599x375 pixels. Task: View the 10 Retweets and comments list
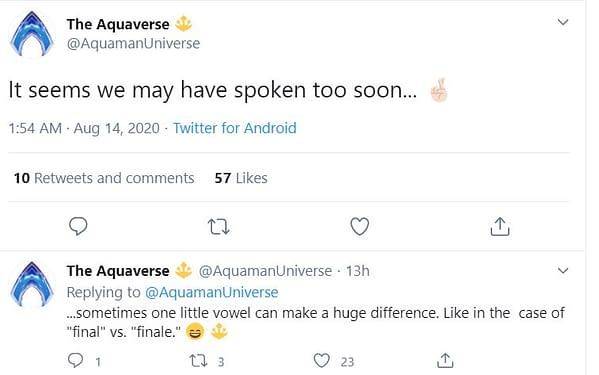click(104, 178)
